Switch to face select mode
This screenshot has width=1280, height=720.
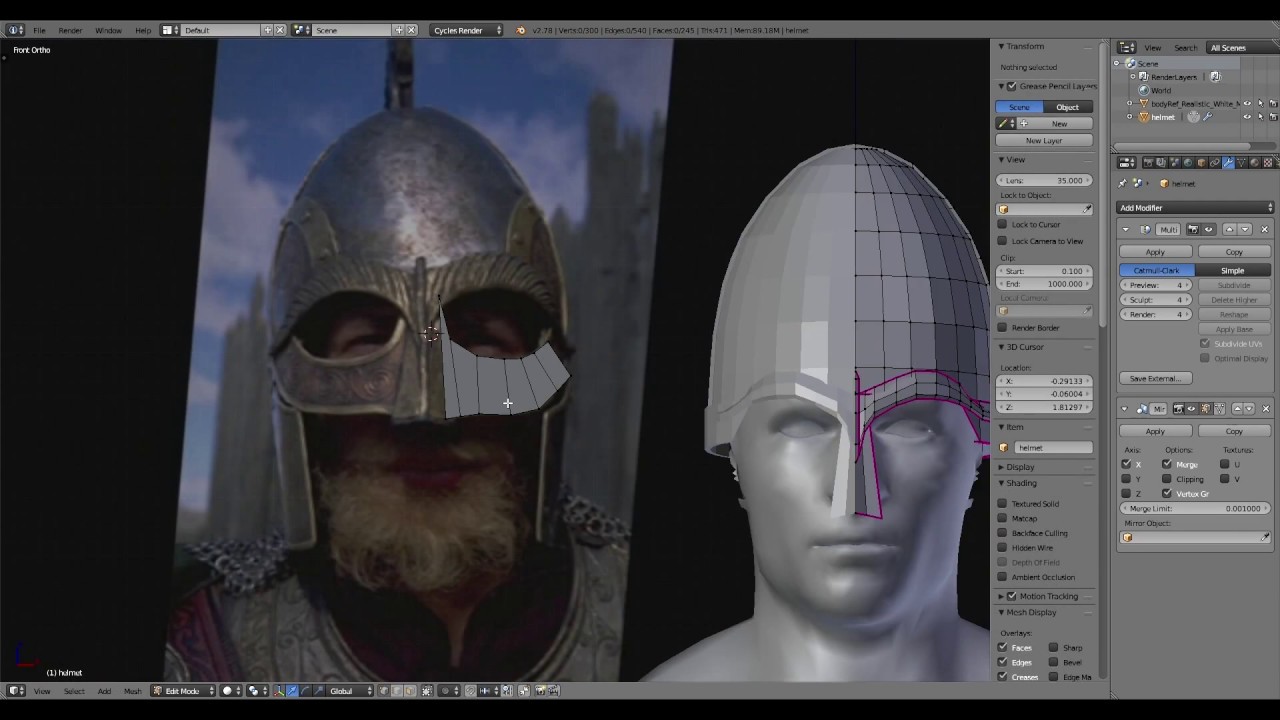[x=409, y=690]
